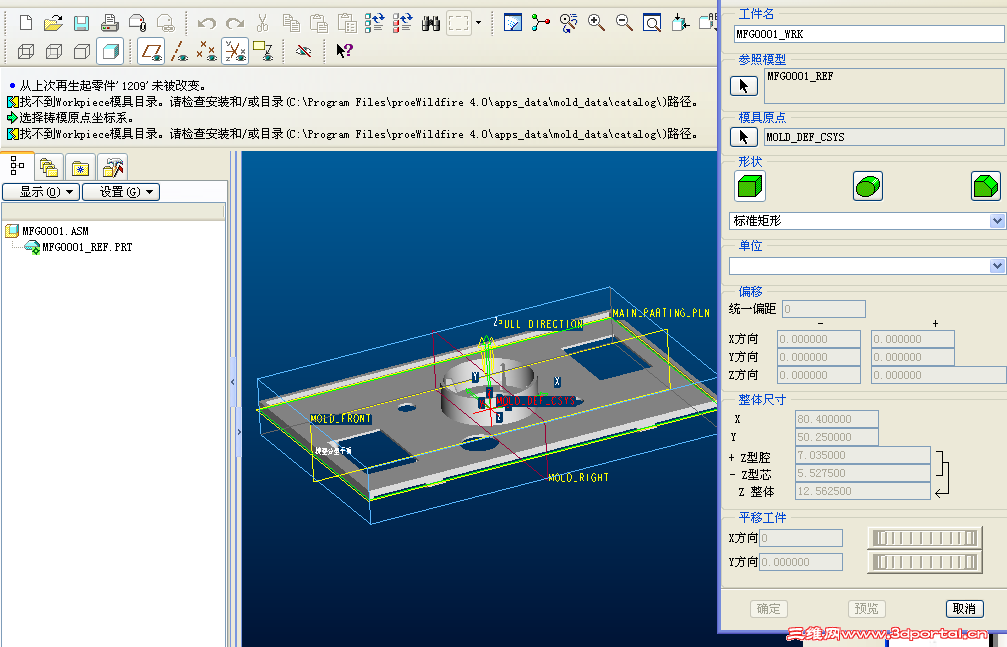Choose cylindrical workpiece shape
Viewport: 1007px width, 647px height.
868,186
